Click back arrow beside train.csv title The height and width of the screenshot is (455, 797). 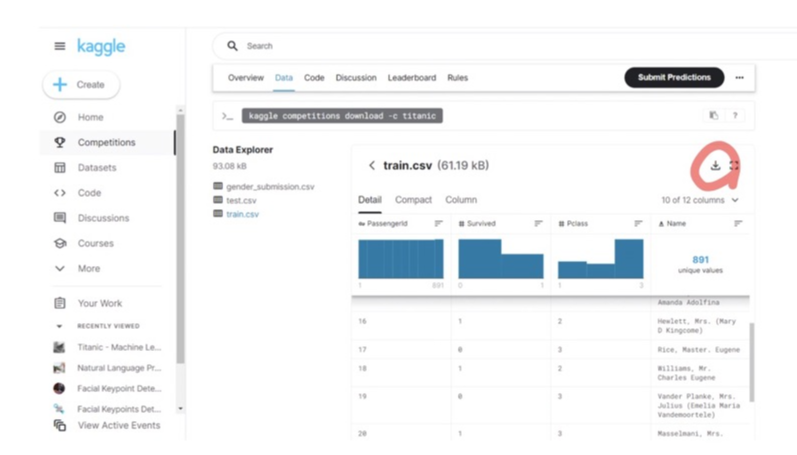point(372,166)
